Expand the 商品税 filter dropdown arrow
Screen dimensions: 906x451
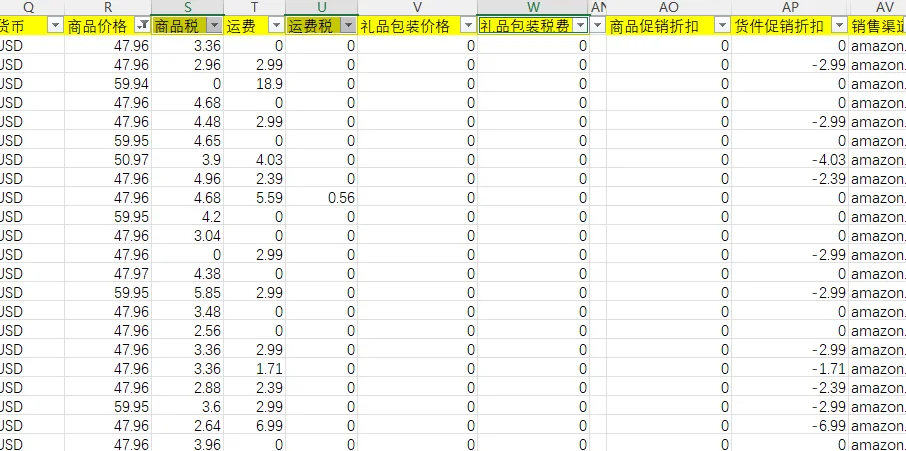(214, 26)
